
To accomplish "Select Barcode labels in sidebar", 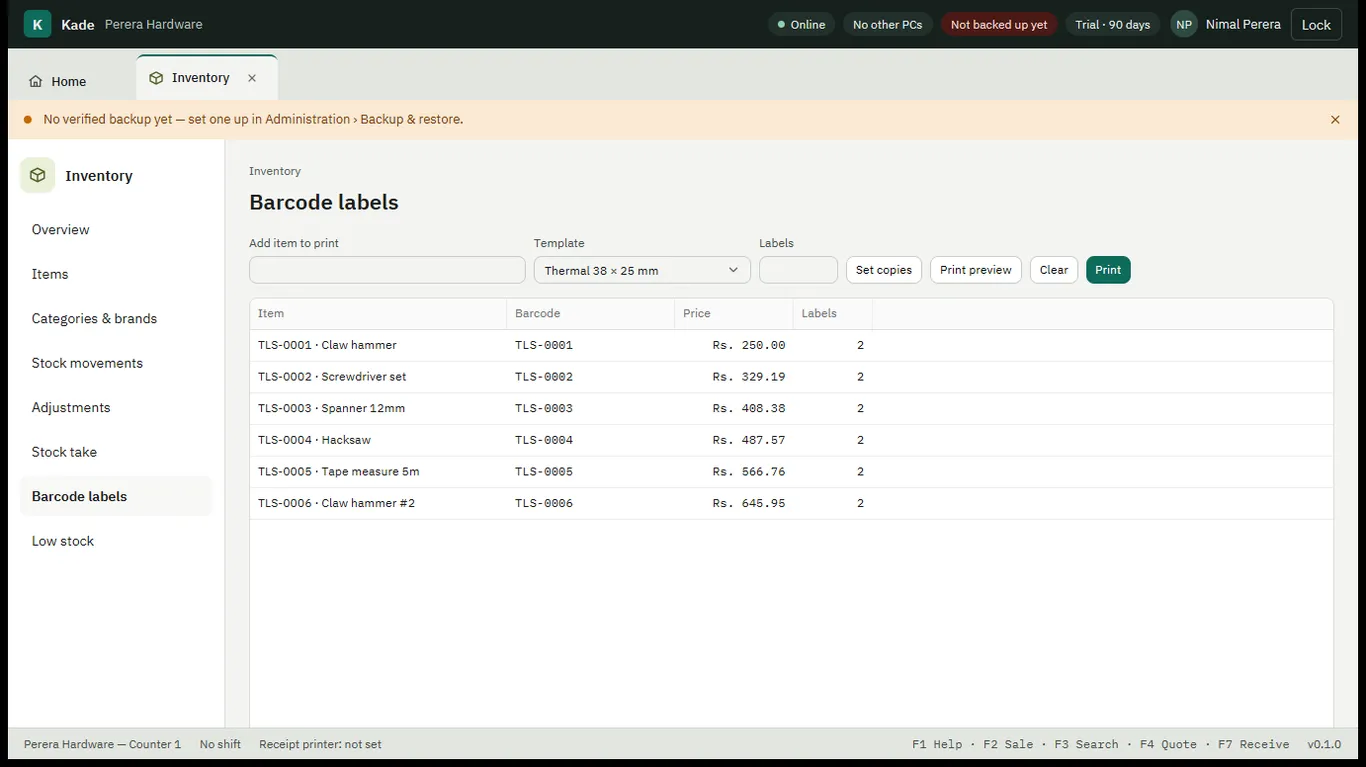I will [116, 497].
